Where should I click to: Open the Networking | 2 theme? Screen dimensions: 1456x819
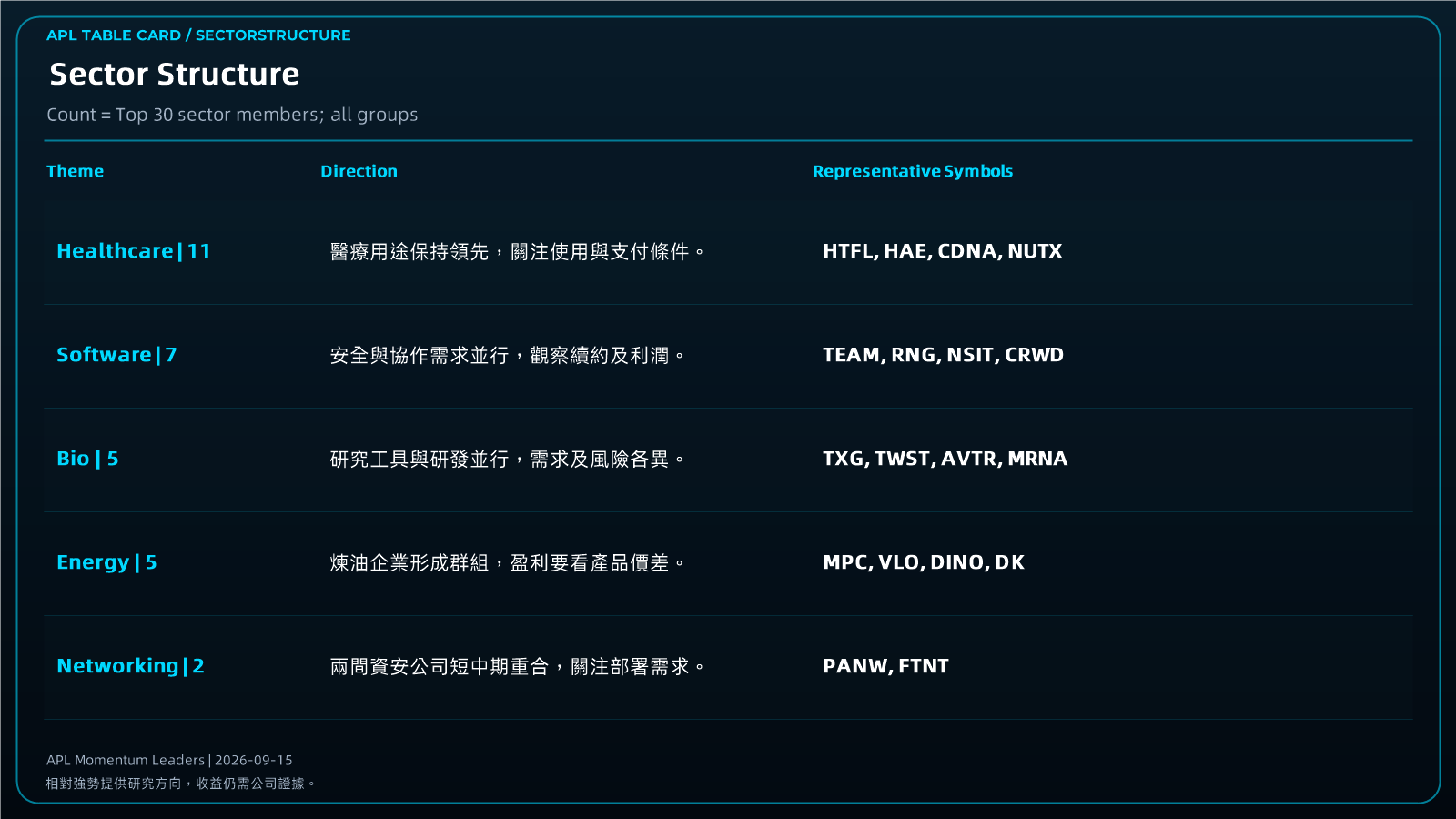coord(130,666)
